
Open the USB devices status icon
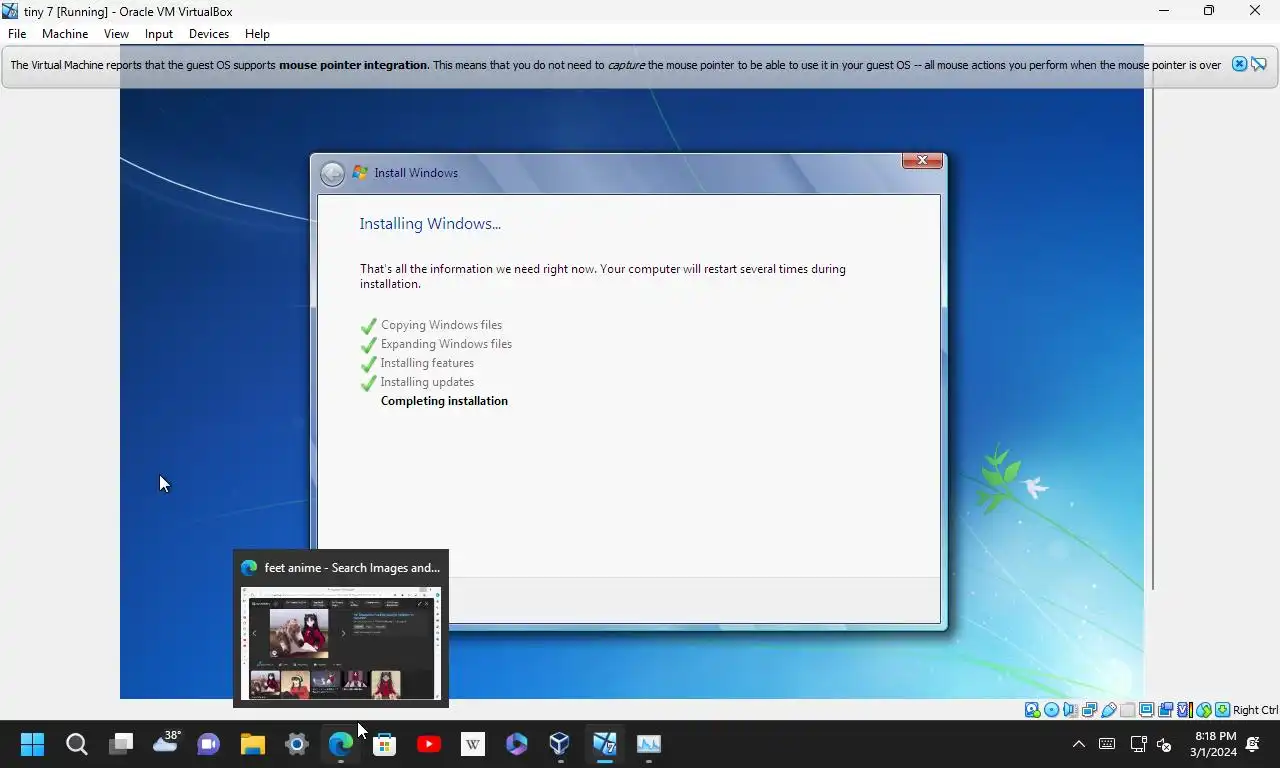pyautogui.click(x=1109, y=710)
